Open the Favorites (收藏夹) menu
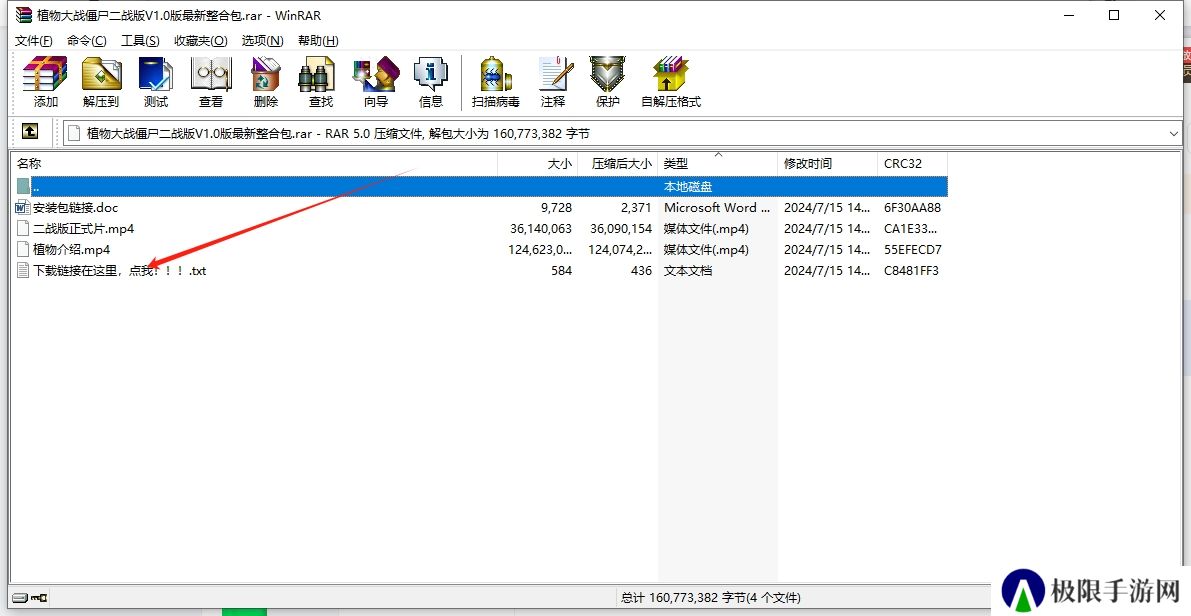The image size is (1191, 616). pyautogui.click(x=201, y=40)
